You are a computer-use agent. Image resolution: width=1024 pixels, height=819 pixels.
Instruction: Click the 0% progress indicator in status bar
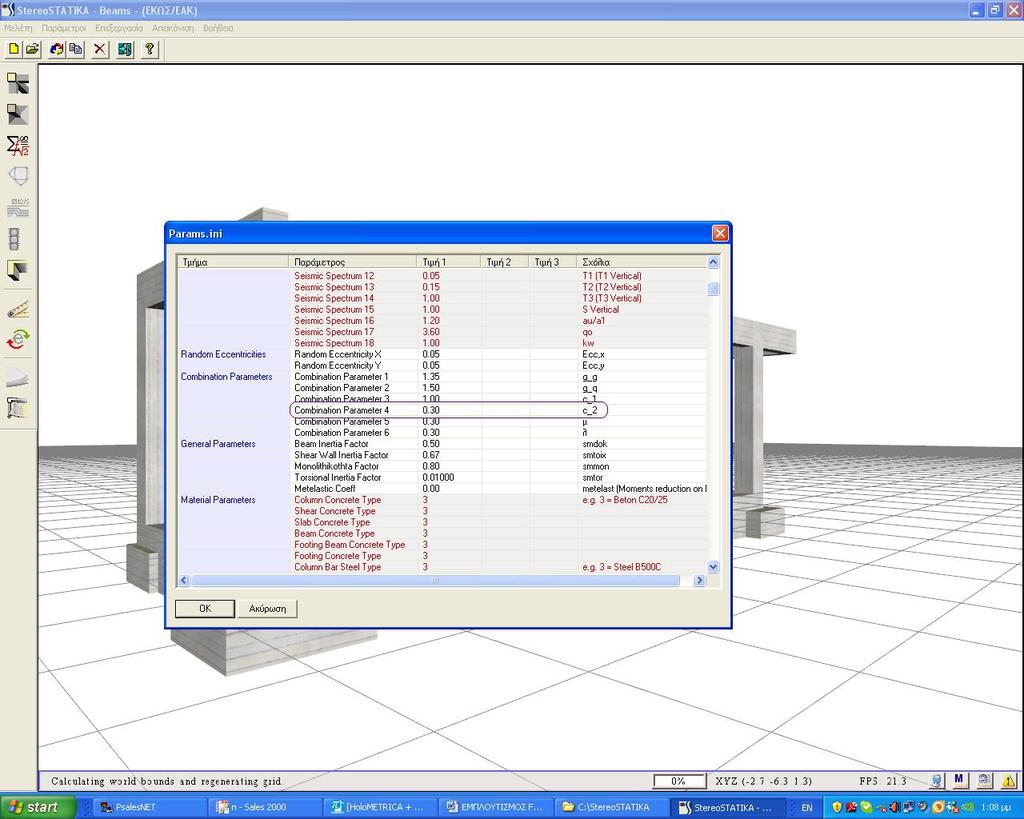coord(679,781)
